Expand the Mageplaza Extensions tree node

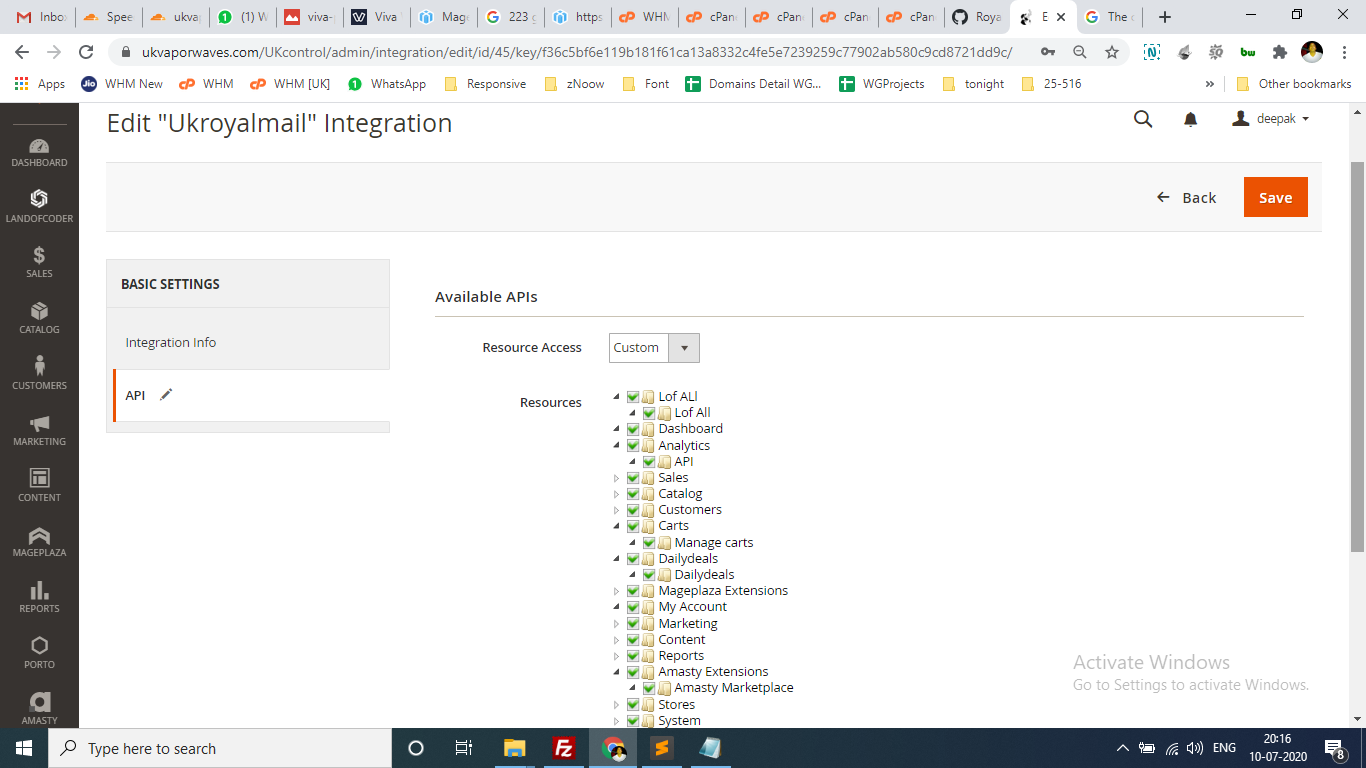click(616, 591)
